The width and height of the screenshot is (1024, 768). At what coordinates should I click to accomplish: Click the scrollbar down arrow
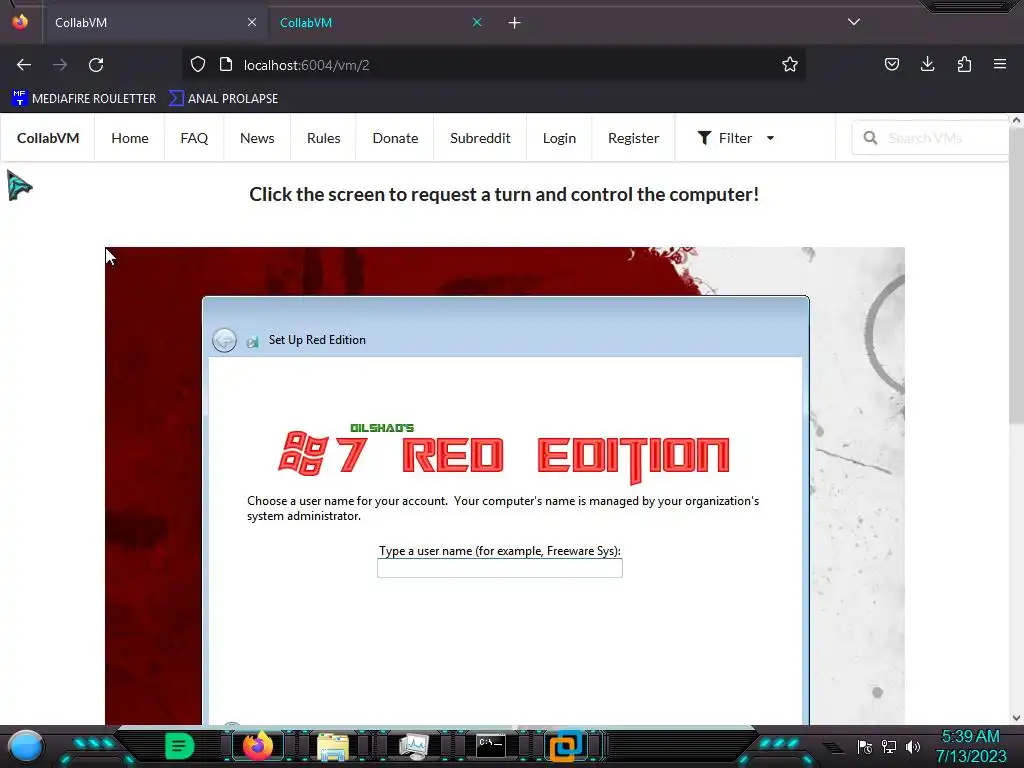(1016, 717)
